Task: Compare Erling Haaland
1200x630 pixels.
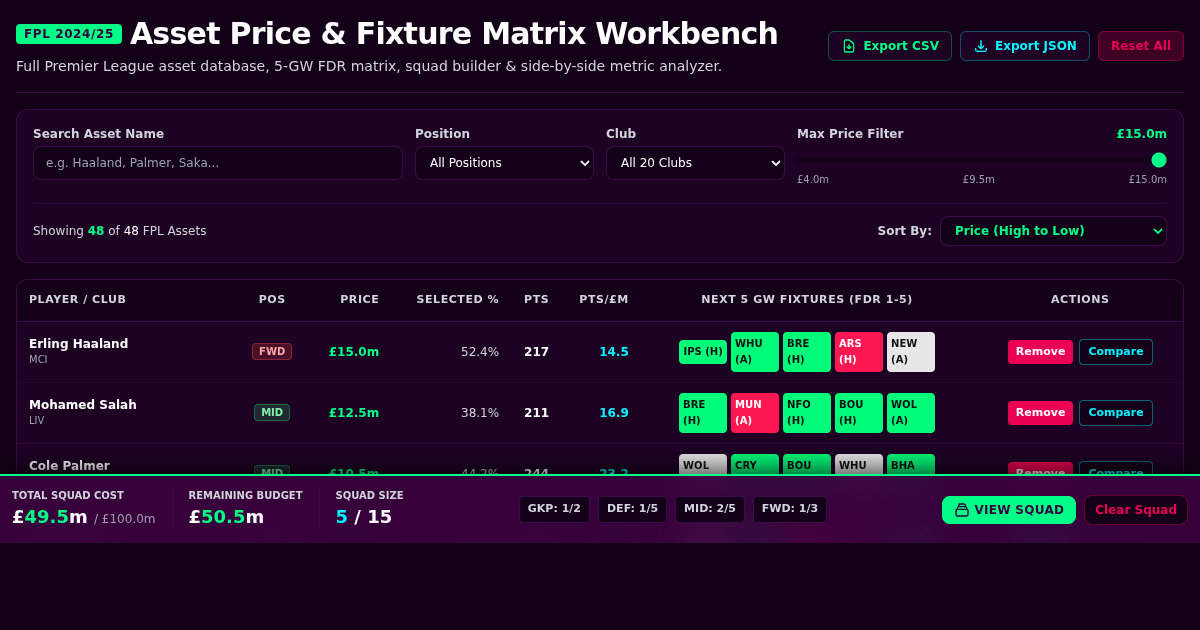Action: tap(1116, 352)
